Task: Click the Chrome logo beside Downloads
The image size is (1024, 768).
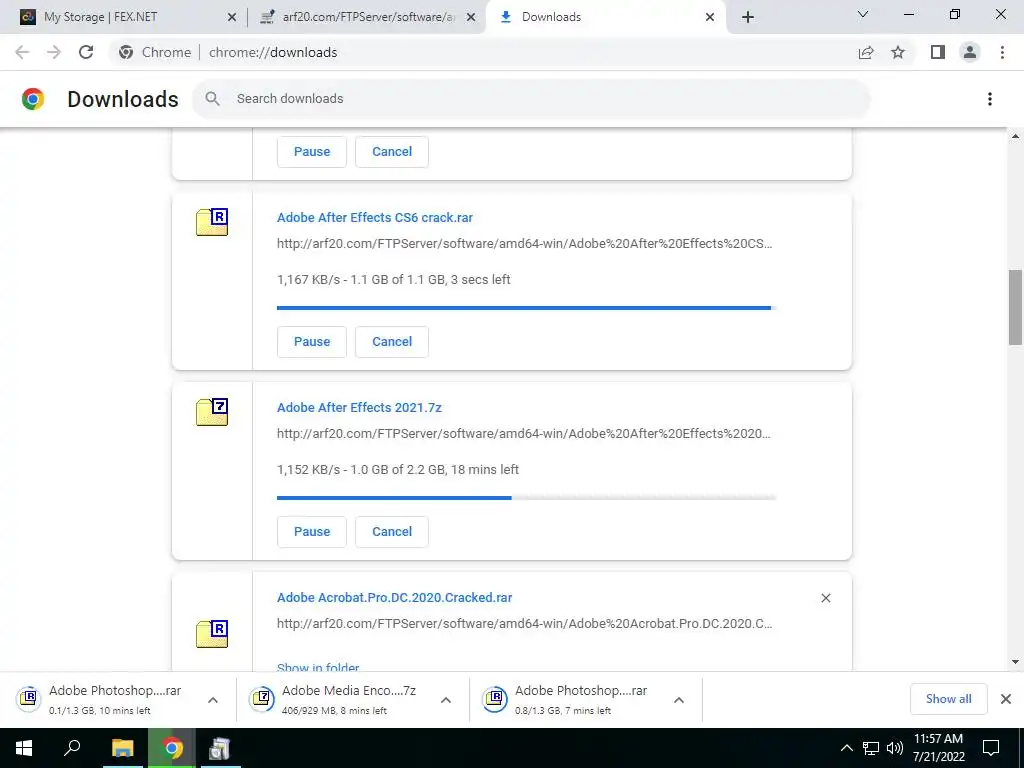Action: click(33, 99)
